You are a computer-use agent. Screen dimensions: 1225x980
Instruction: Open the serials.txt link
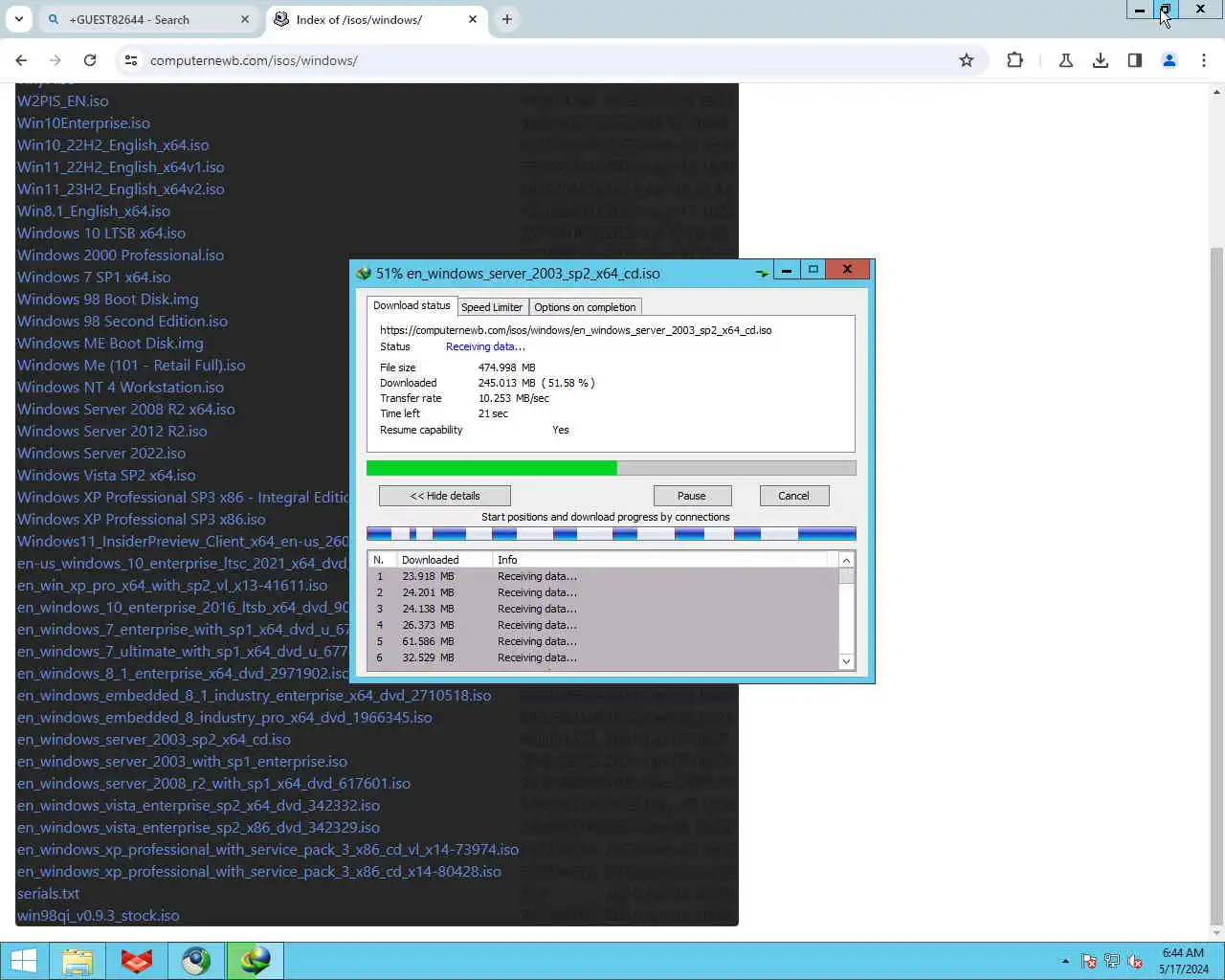pos(48,893)
